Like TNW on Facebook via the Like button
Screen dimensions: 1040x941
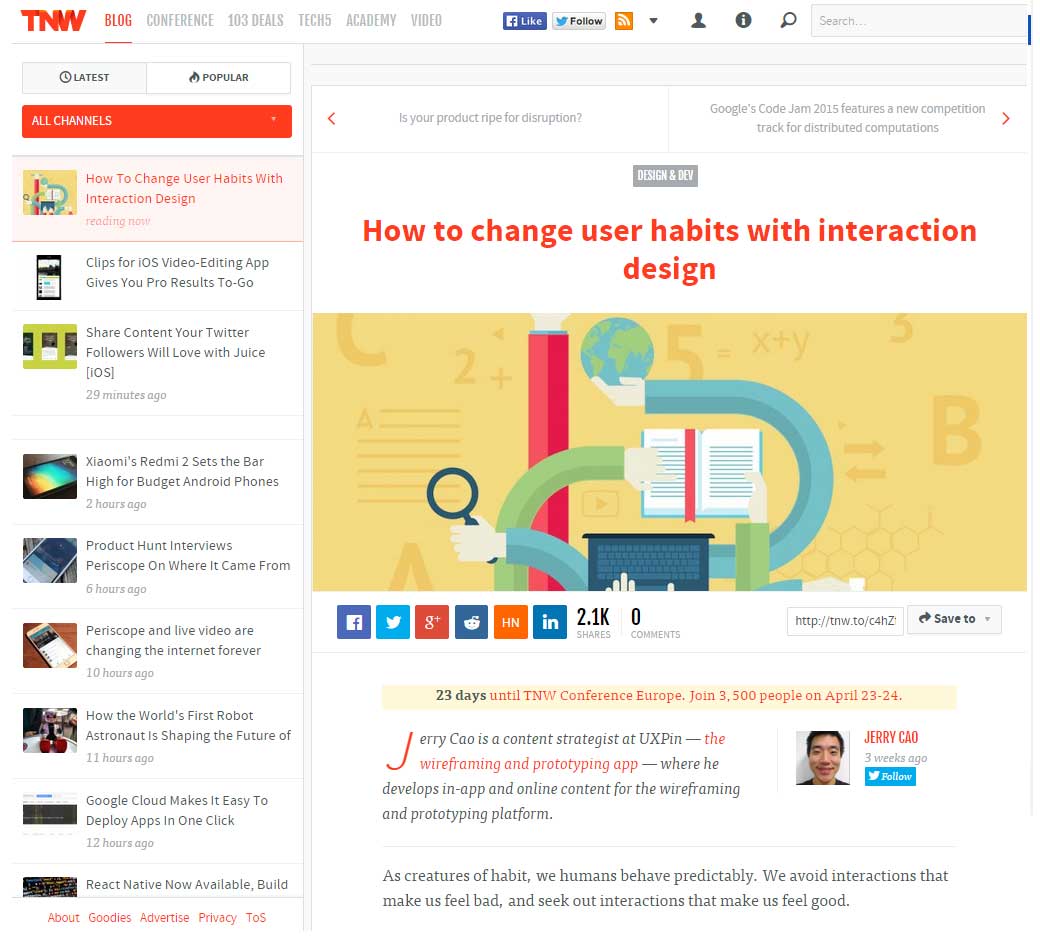(524, 20)
